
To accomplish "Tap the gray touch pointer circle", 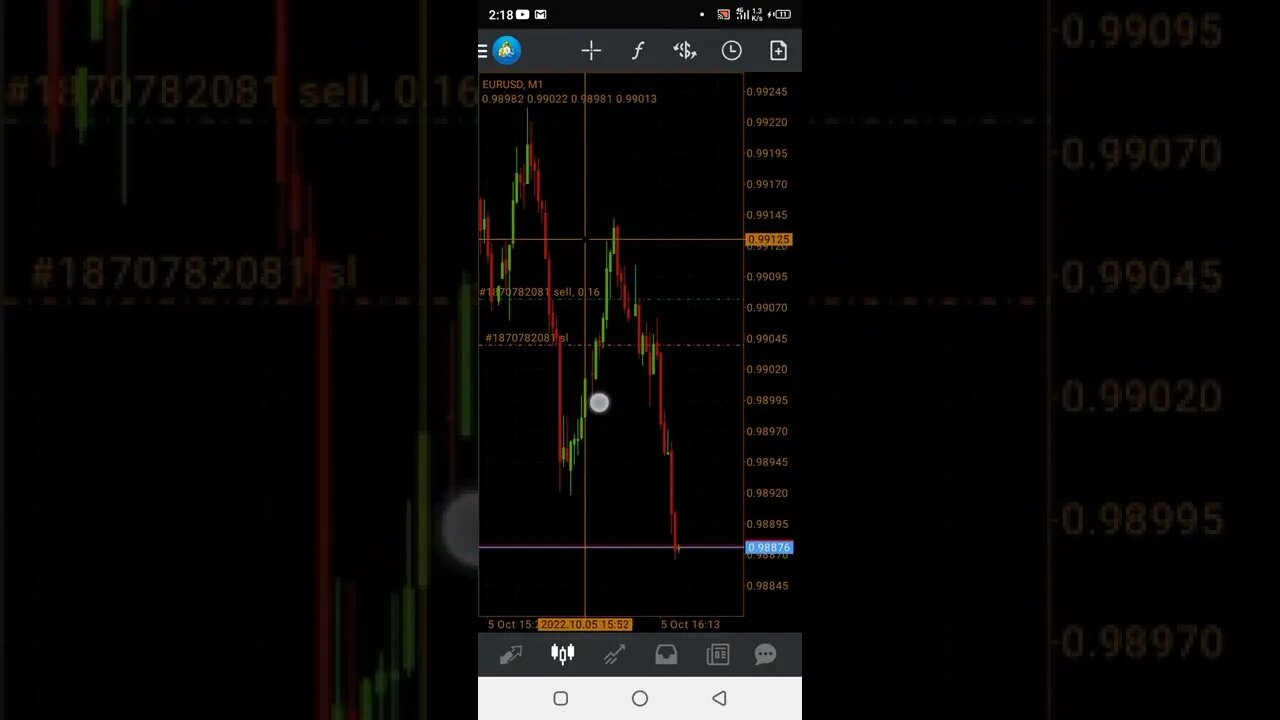I will click(599, 403).
